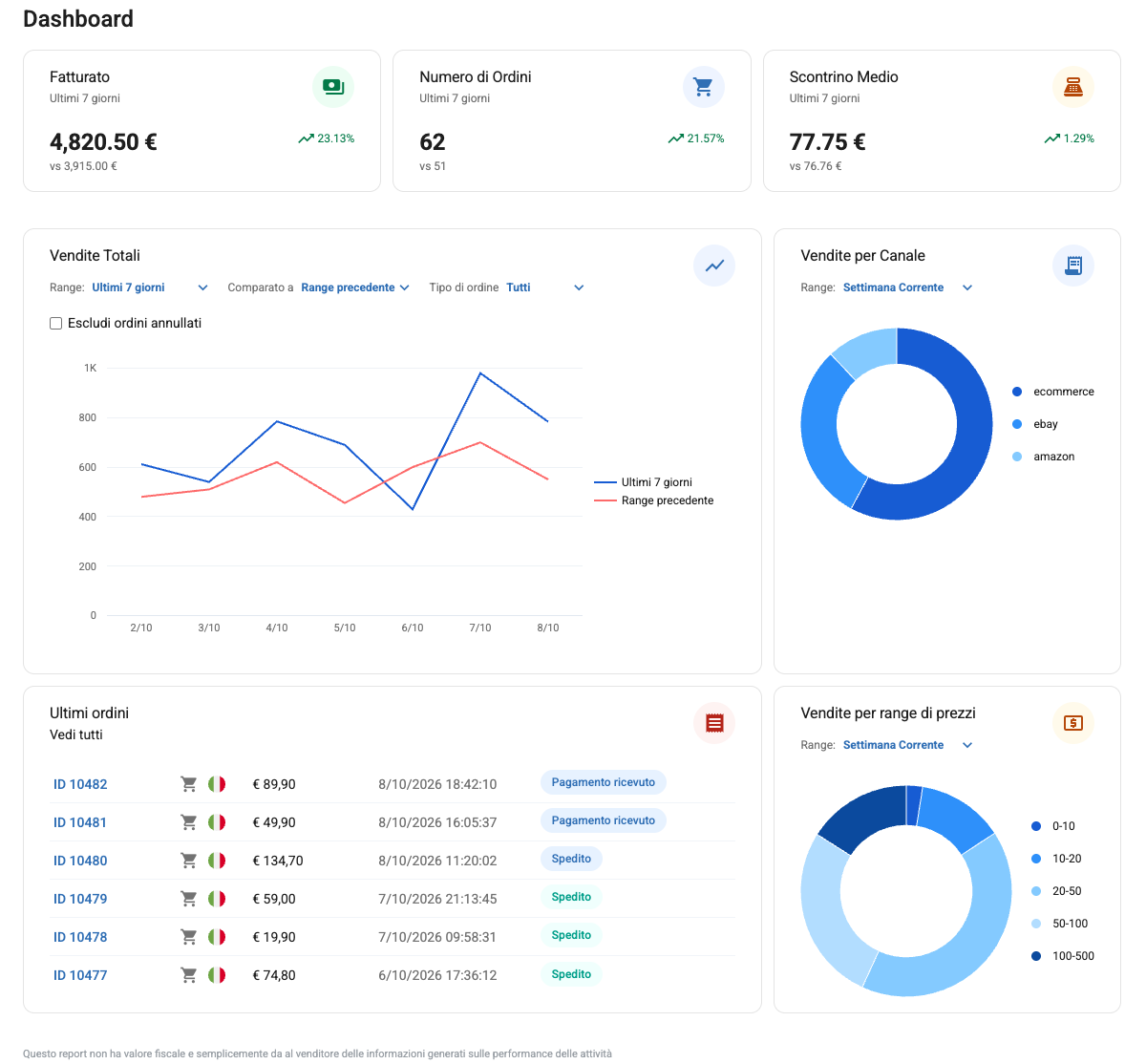Click Fatturato value 4,820.50 €
The width and height of the screenshot is (1125, 1064).
tap(103, 142)
